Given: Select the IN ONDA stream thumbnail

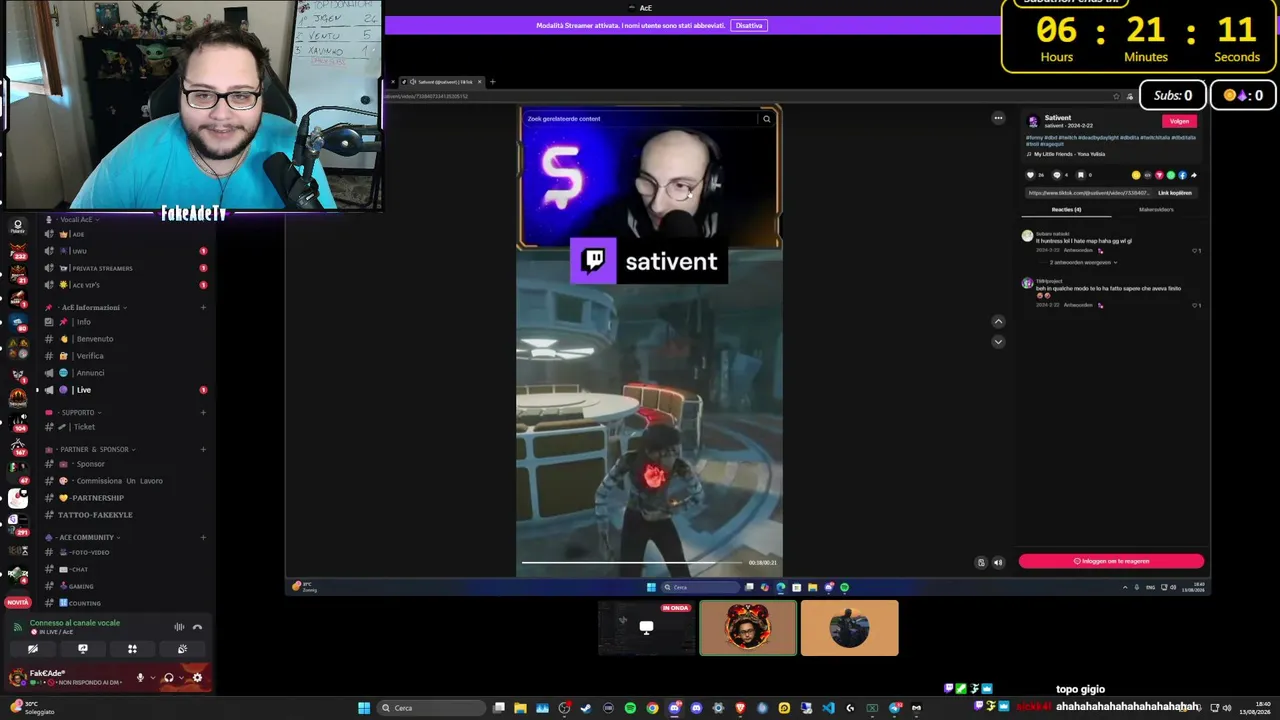Looking at the screenshot, I should pos(647,628).
